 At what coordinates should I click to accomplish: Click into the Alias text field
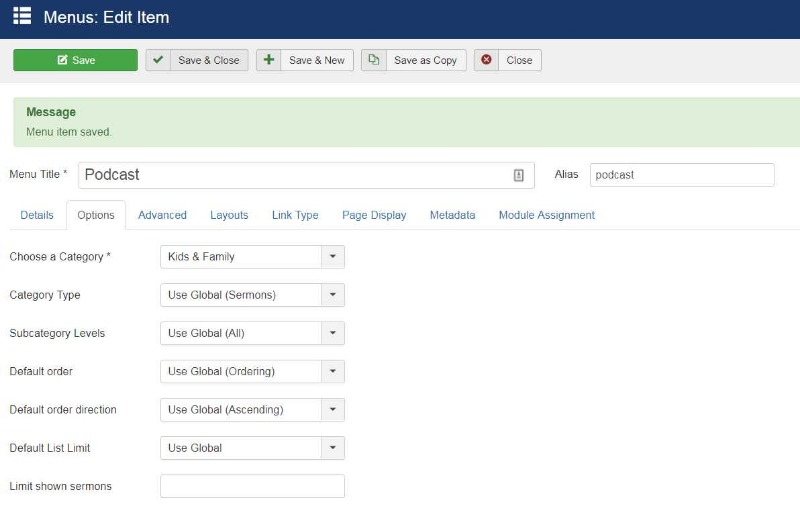click(x=682, y=175)
